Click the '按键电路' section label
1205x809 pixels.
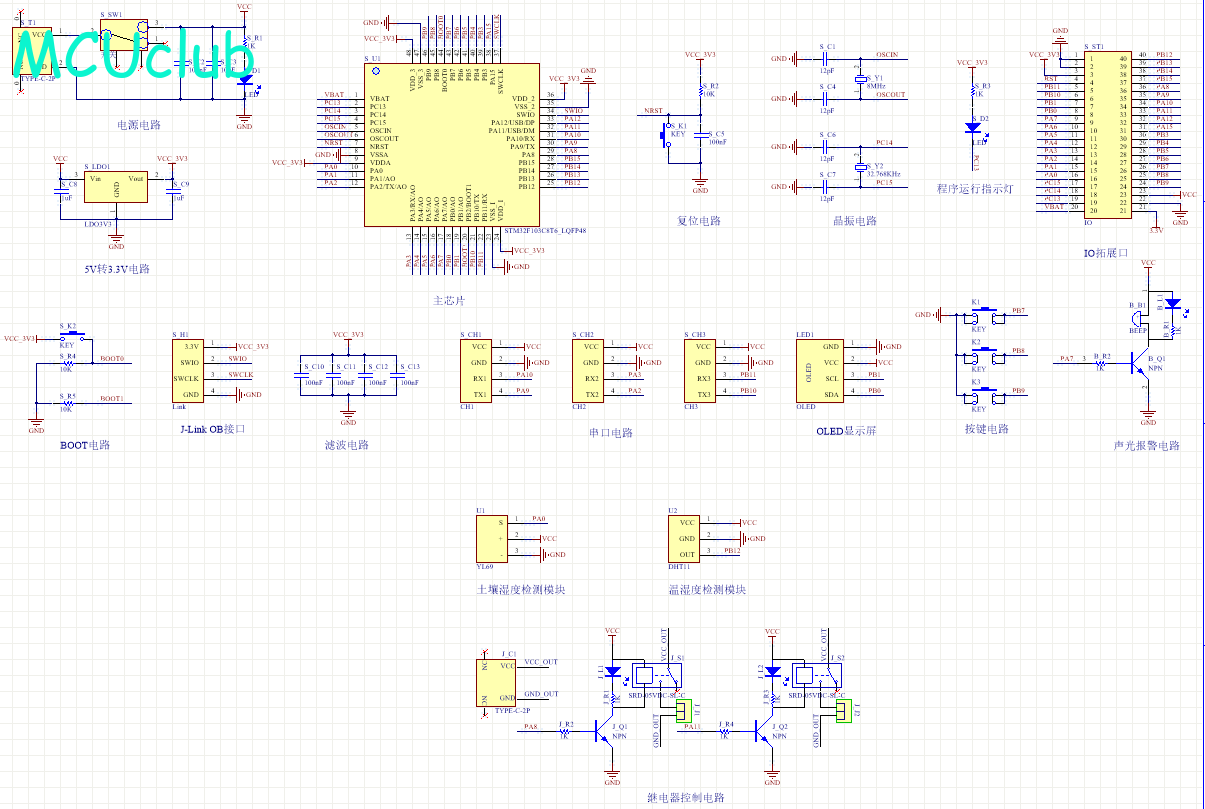click(x=986, y=428)
